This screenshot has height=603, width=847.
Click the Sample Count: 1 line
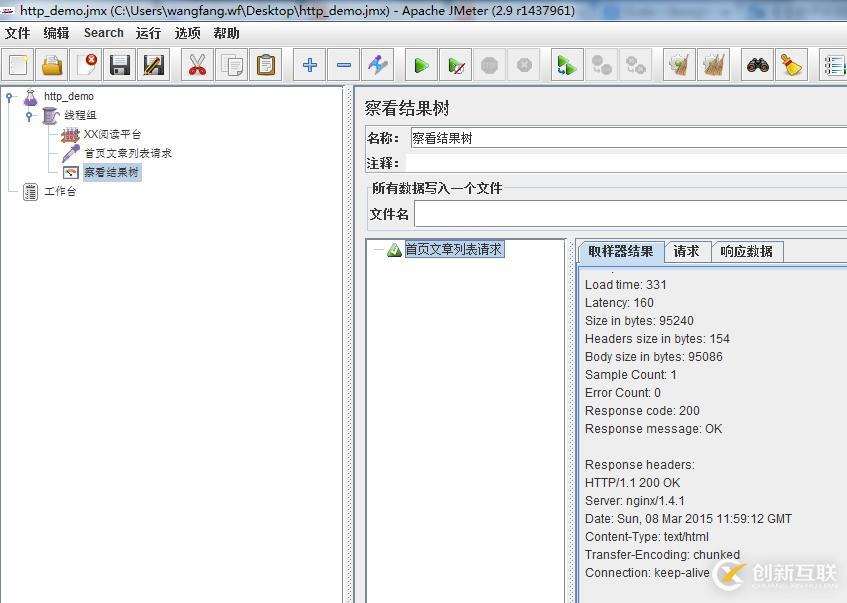click(630, 374)
